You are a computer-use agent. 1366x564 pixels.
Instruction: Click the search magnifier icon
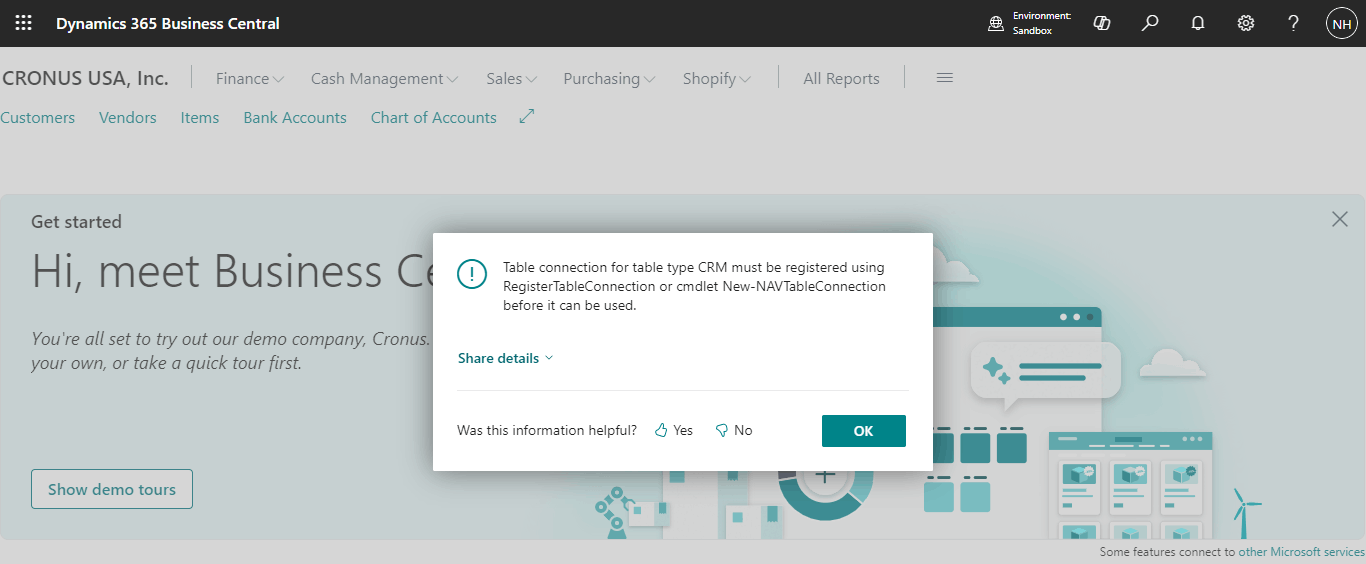click(1150, 23)
